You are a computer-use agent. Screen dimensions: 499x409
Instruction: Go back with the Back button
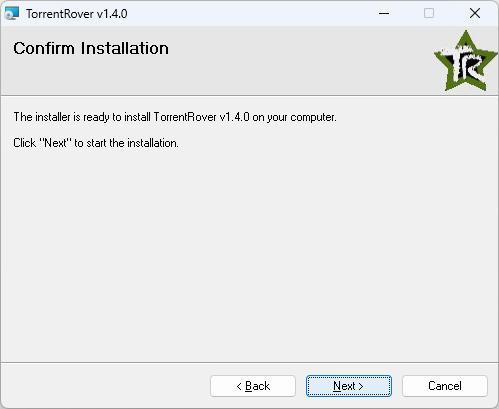(x=253, y=386)
